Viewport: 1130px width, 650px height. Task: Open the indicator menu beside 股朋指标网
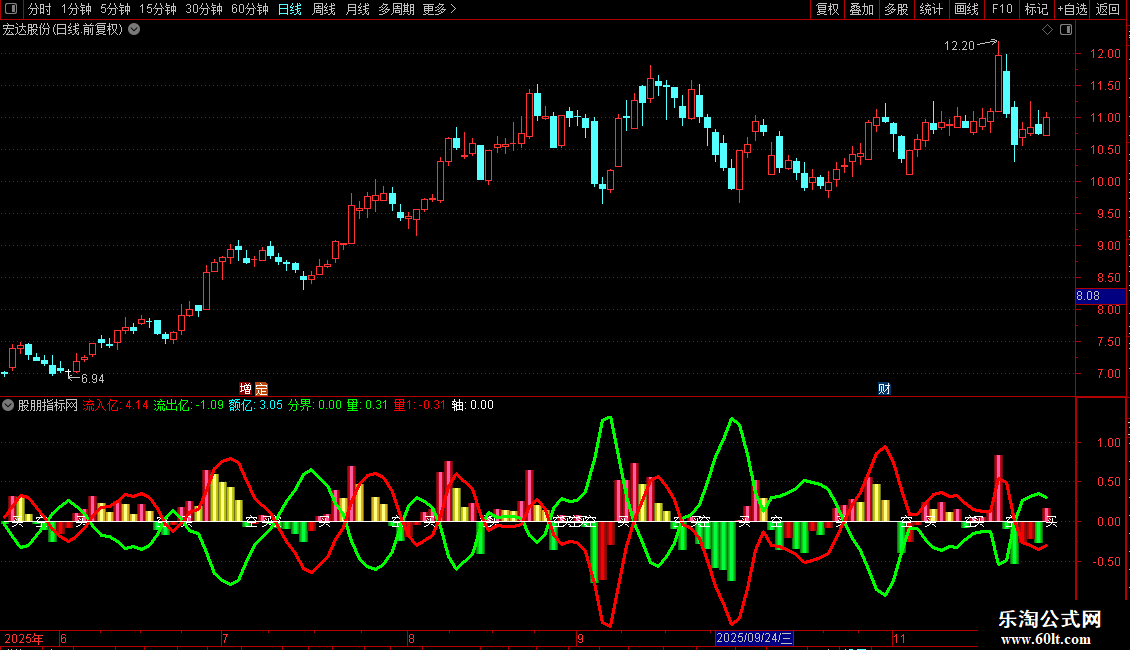pyautogui.click(x=8, y=405)
